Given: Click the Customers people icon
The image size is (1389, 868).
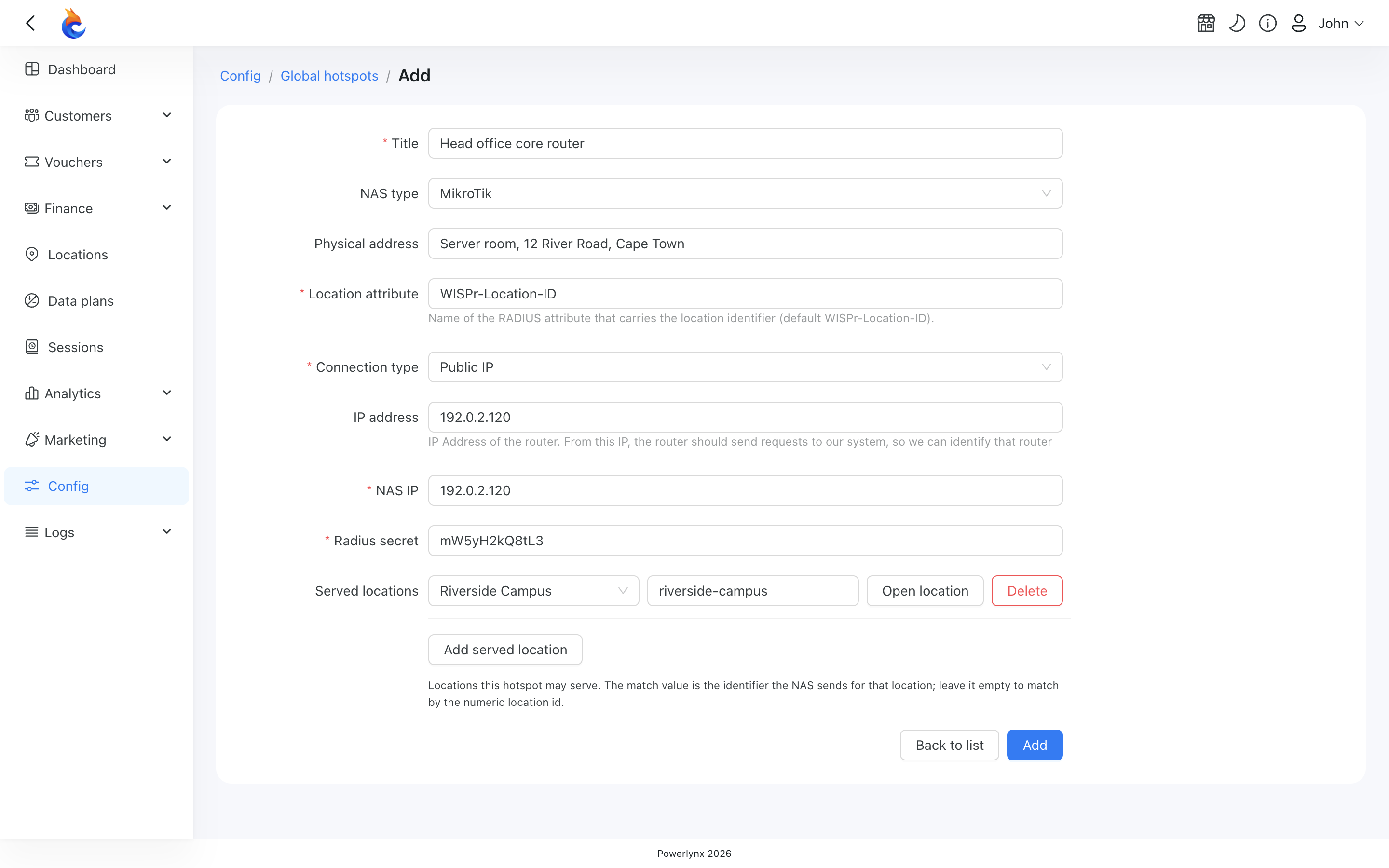Looking at the screenshot, I should coord(31,115).
